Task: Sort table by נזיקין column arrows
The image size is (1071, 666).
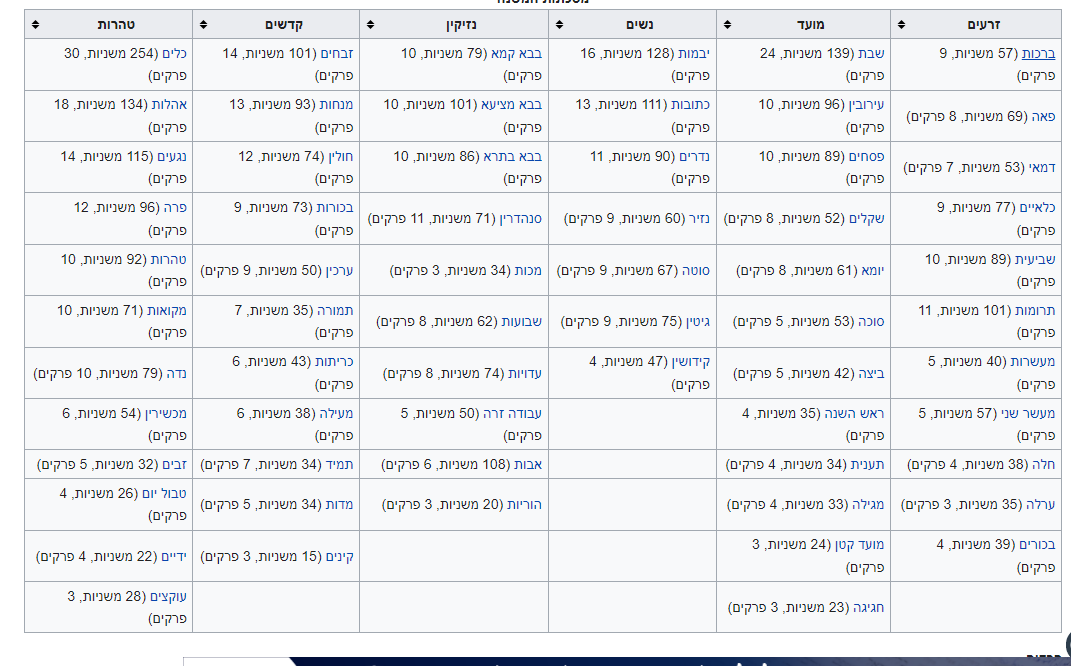Action: (x=370, y=25)
